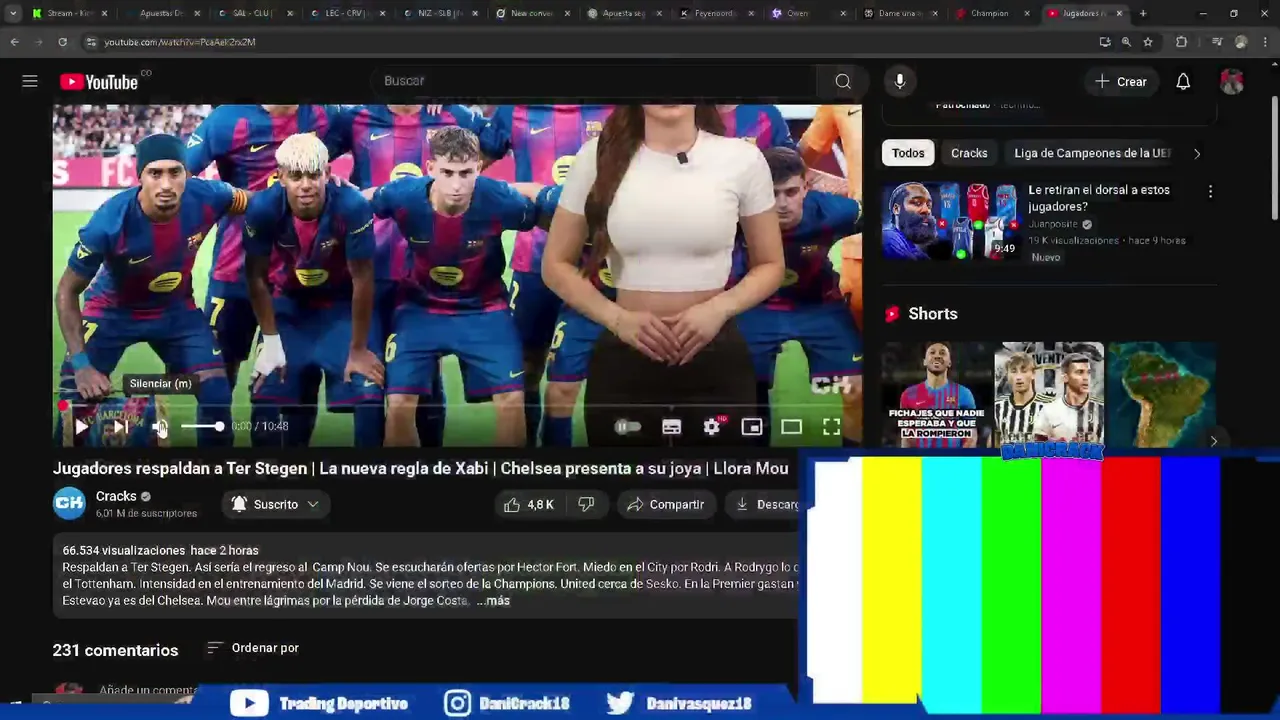Dislike the video
The image size is (1280, 720).
tap(587, 505)
